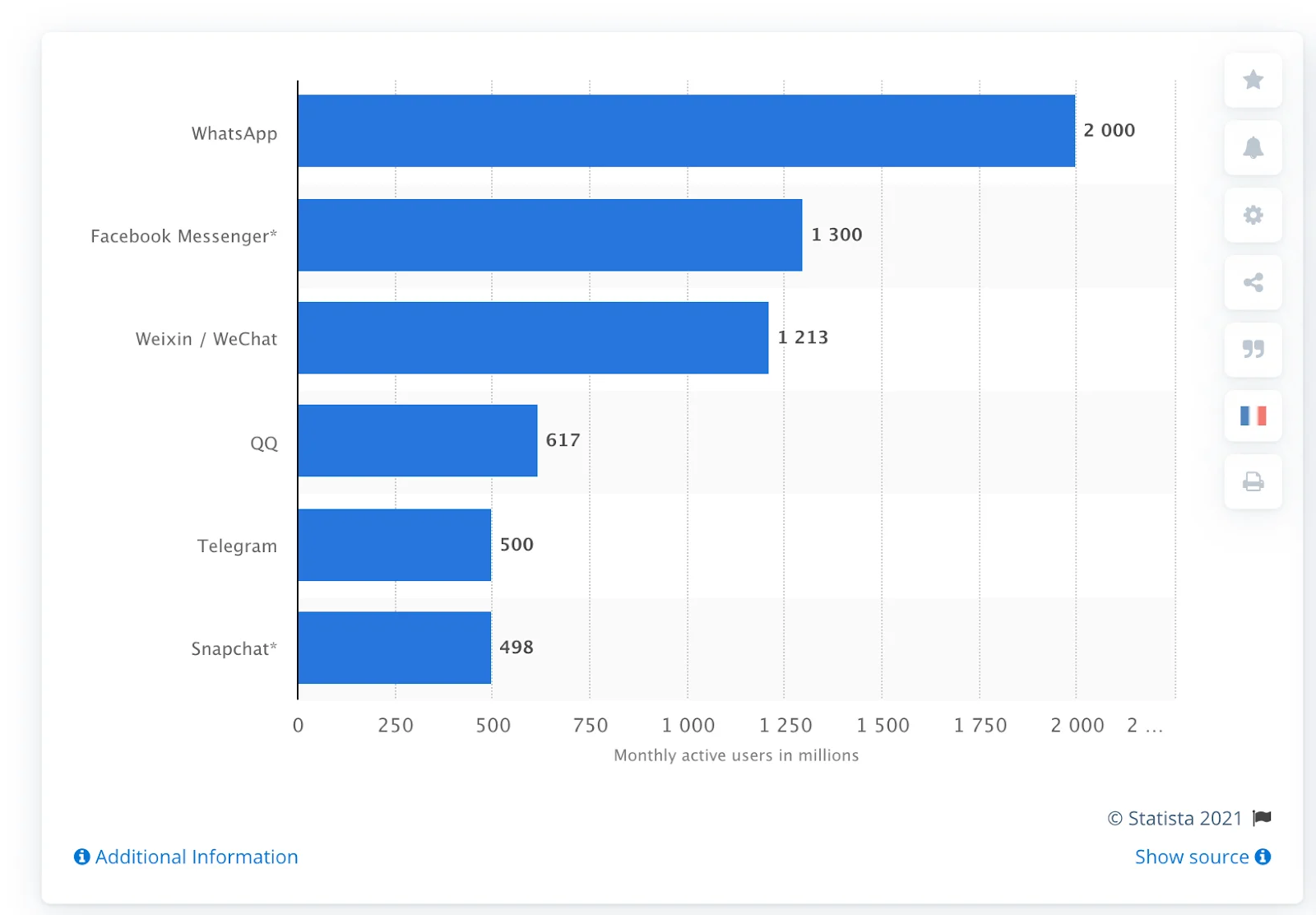Add this statistic to favorites

(x=1253, y=81)
